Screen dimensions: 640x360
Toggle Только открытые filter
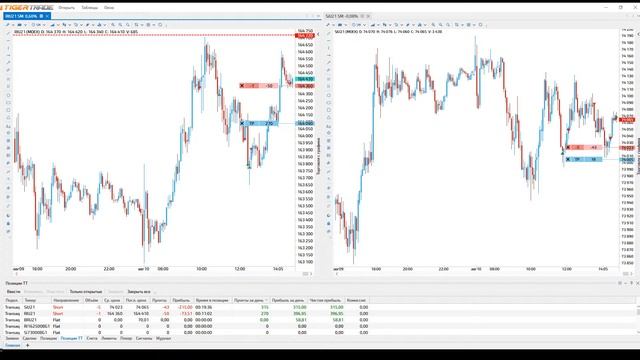coord(86,292)
